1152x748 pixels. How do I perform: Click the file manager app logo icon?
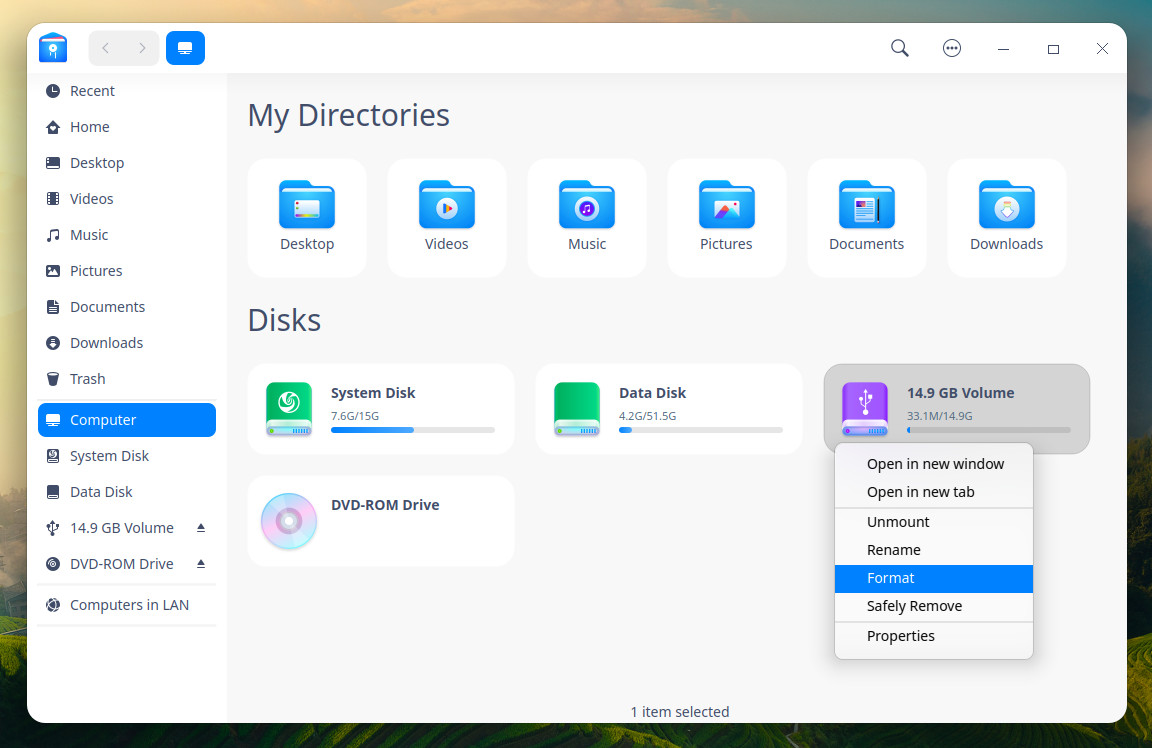[x=53, y=48]
